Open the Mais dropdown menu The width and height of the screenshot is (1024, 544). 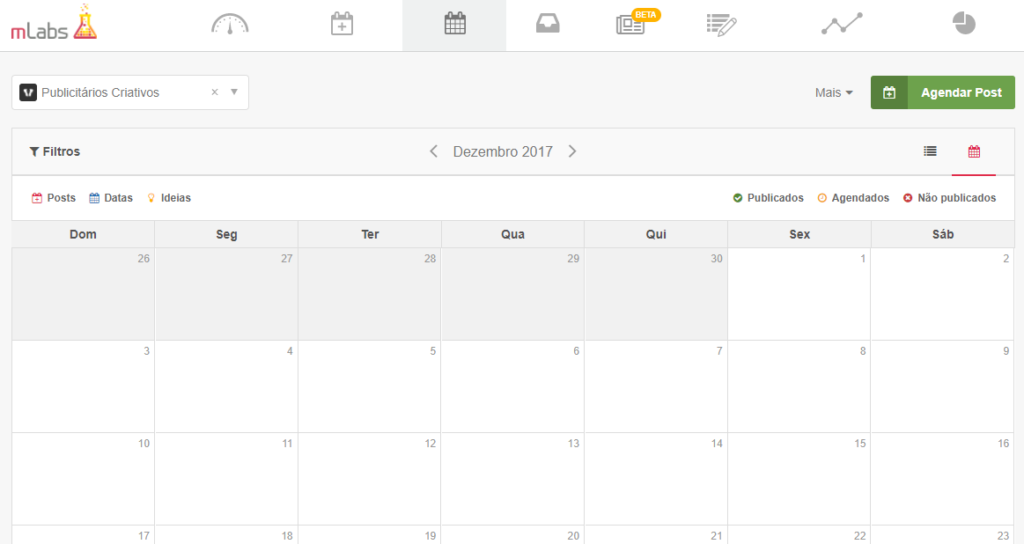click(x=834, y=93)
